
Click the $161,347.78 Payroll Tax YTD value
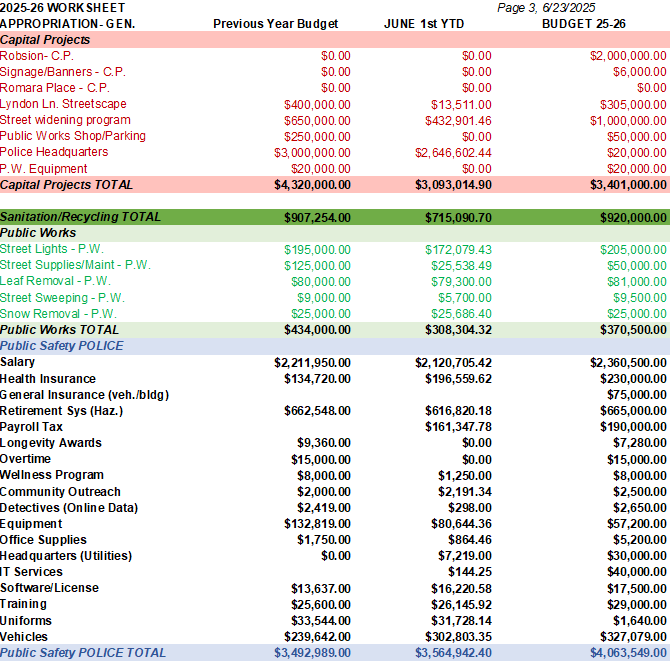pyautogui.click(x=458, y=427)
